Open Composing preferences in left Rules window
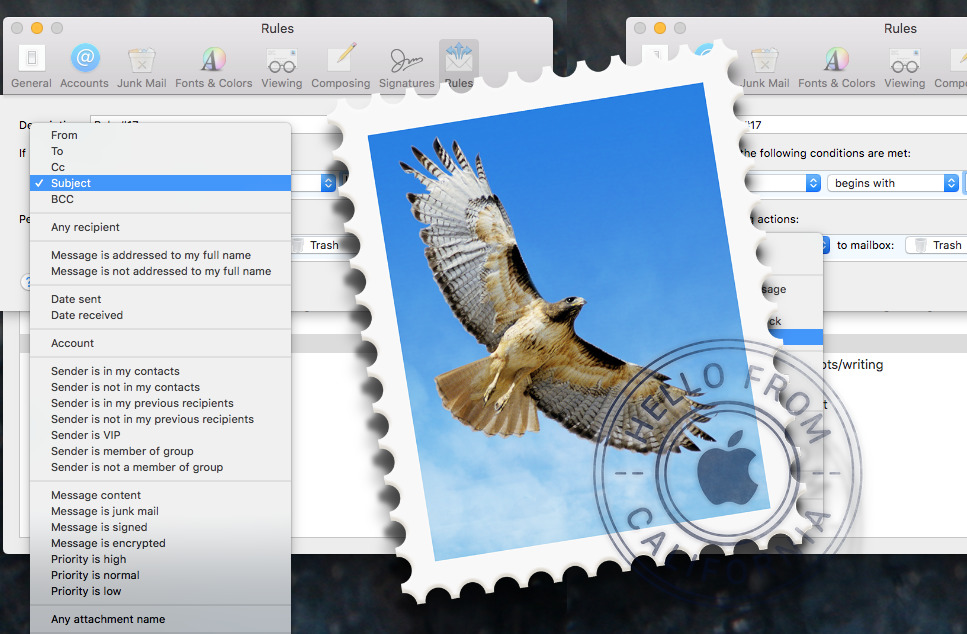The image size is (967, 634). click(x=340, y=67)
